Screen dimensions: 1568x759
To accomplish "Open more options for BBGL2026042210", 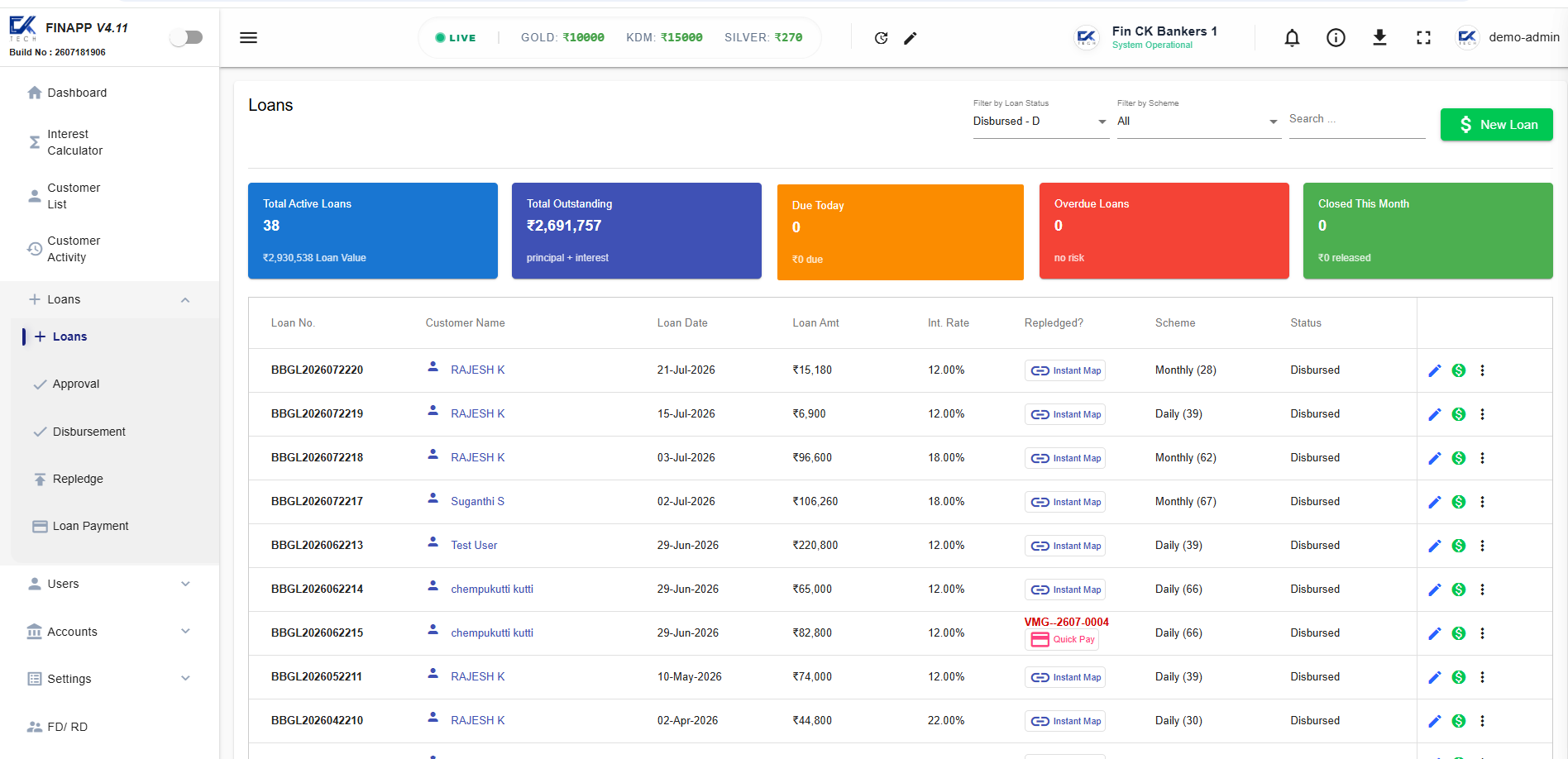I will (1482, 721).
